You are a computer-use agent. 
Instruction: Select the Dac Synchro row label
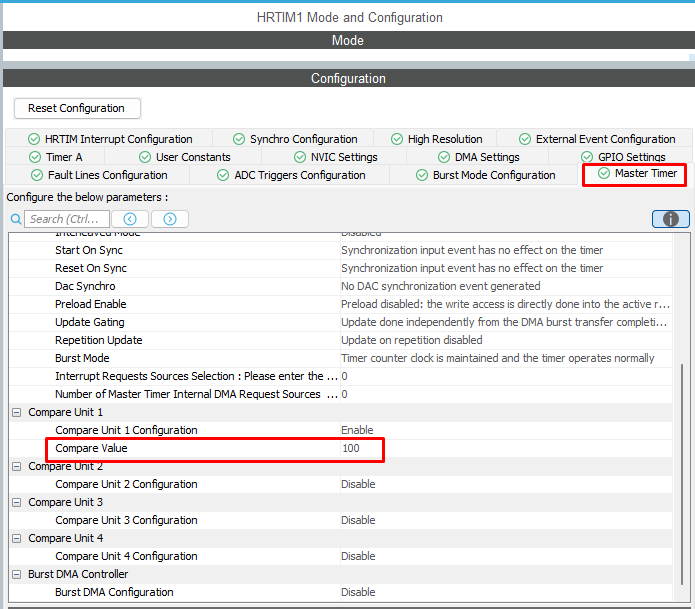click(x=85, y=286)
